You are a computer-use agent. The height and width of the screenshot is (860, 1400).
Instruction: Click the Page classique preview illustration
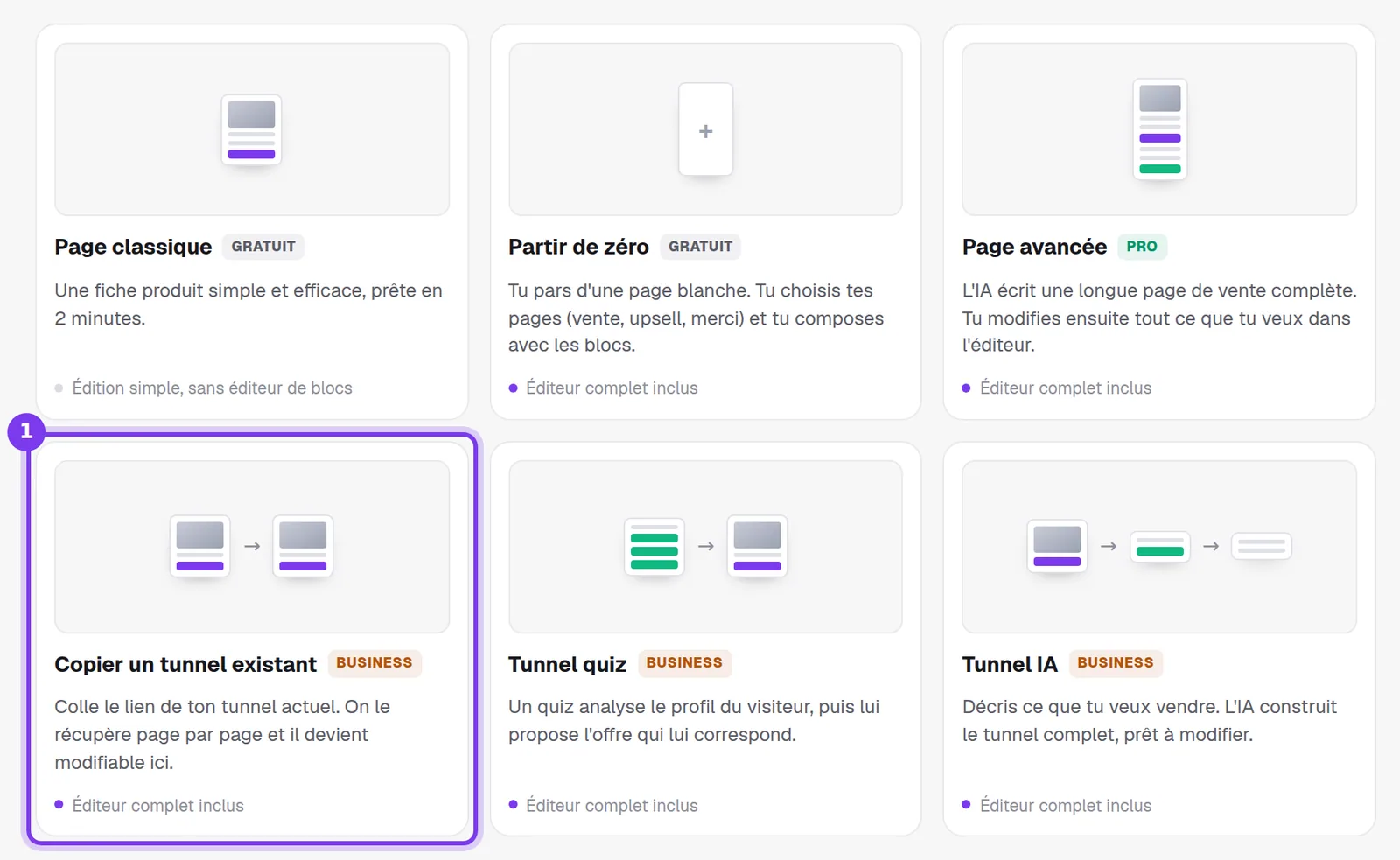[252, 129]
